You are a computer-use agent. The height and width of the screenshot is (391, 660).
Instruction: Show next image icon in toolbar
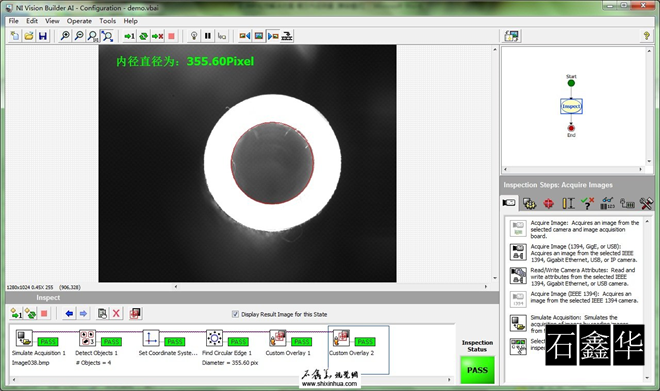(273, 36)
